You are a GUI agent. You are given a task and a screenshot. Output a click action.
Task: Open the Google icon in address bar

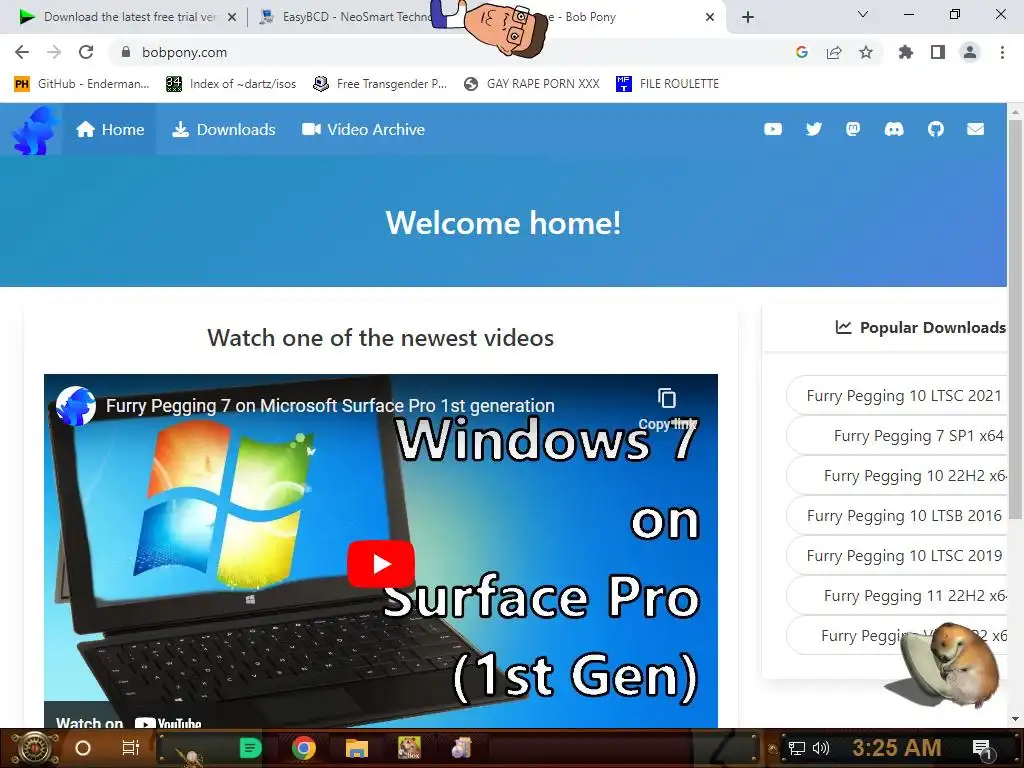[x=802, y=52]
